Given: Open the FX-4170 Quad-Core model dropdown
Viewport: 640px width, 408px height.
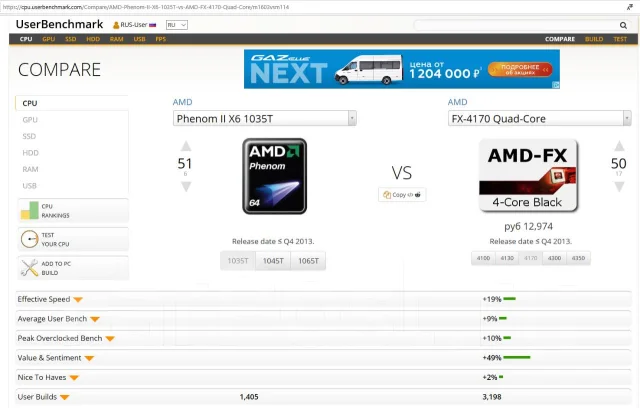Looking at the screenshot, I should [x=539, y=118].
